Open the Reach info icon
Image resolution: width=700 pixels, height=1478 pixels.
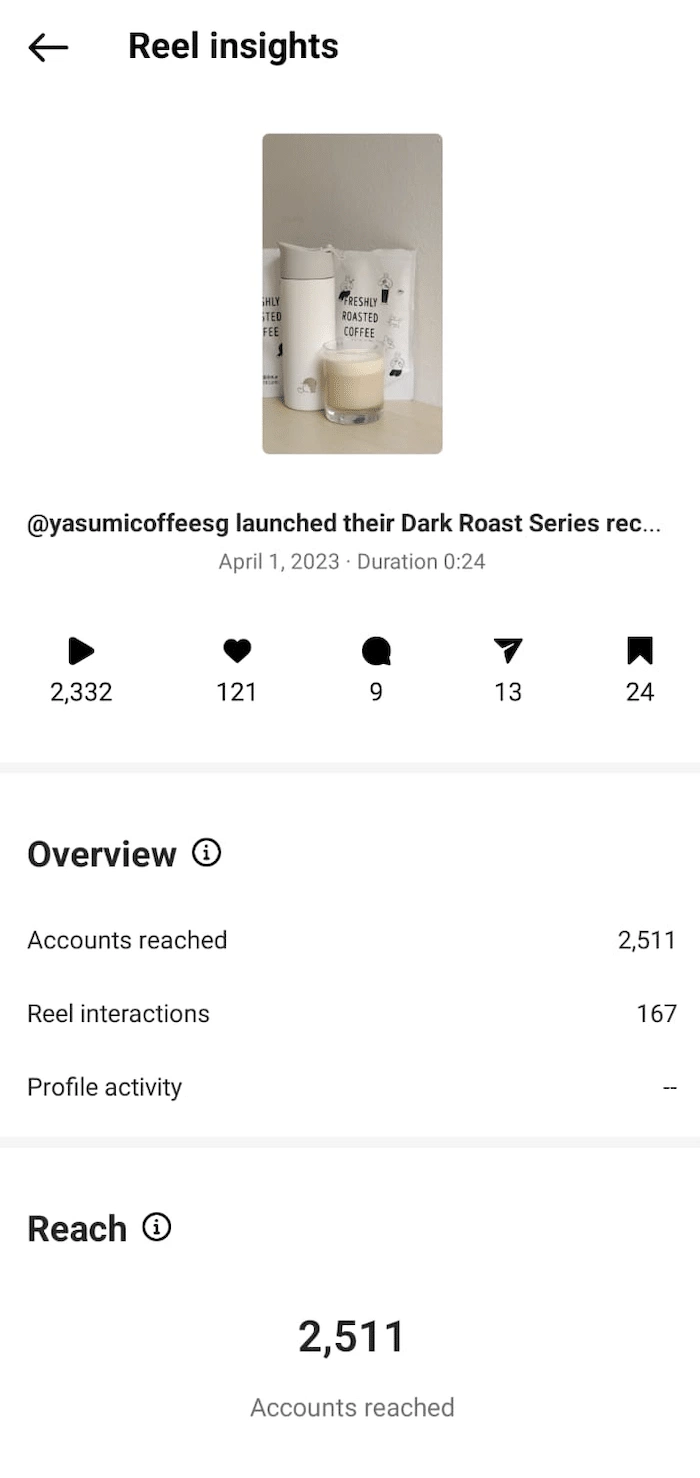(157, 1227)
